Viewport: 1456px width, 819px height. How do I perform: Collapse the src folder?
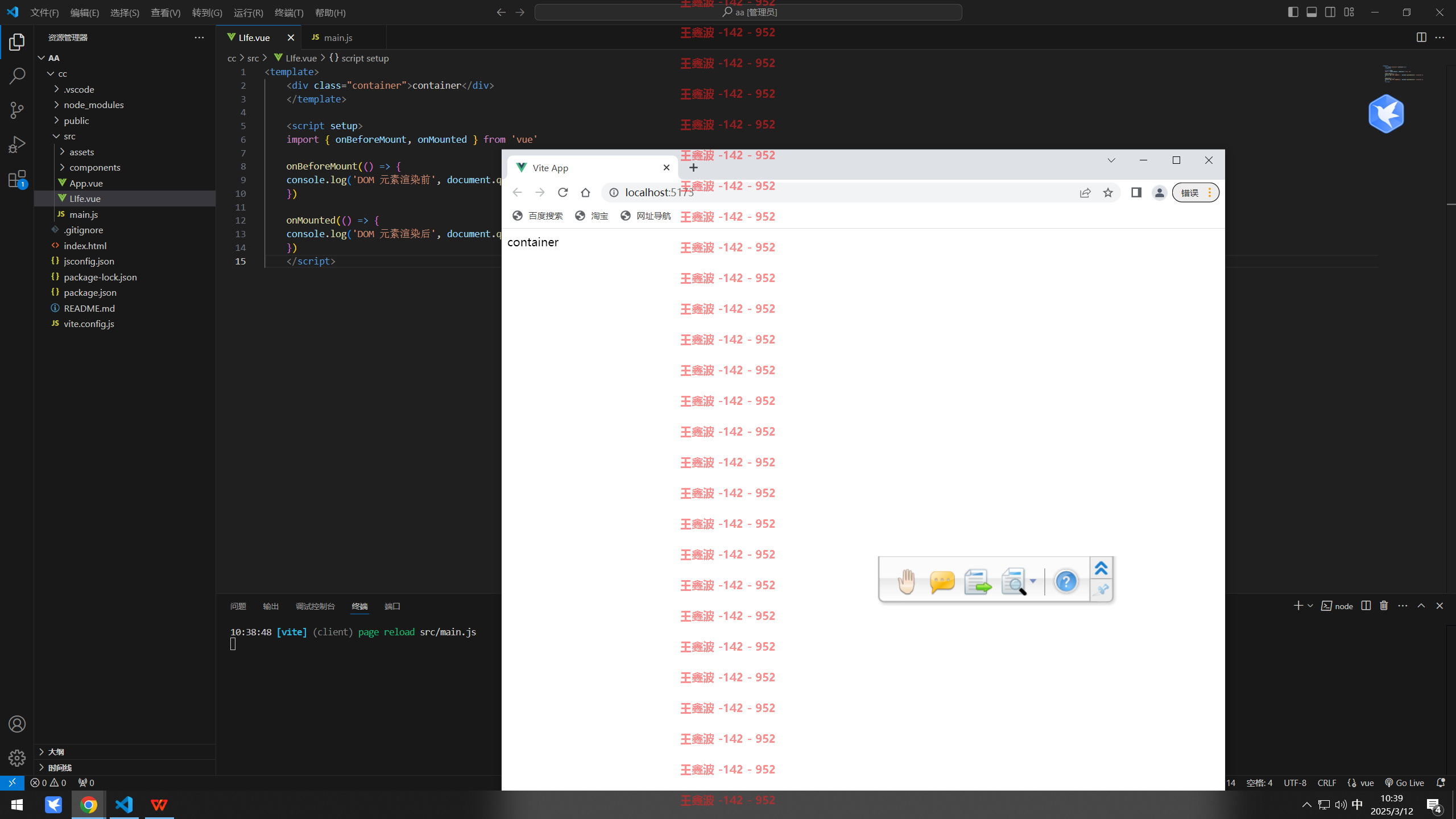[125, 136]
